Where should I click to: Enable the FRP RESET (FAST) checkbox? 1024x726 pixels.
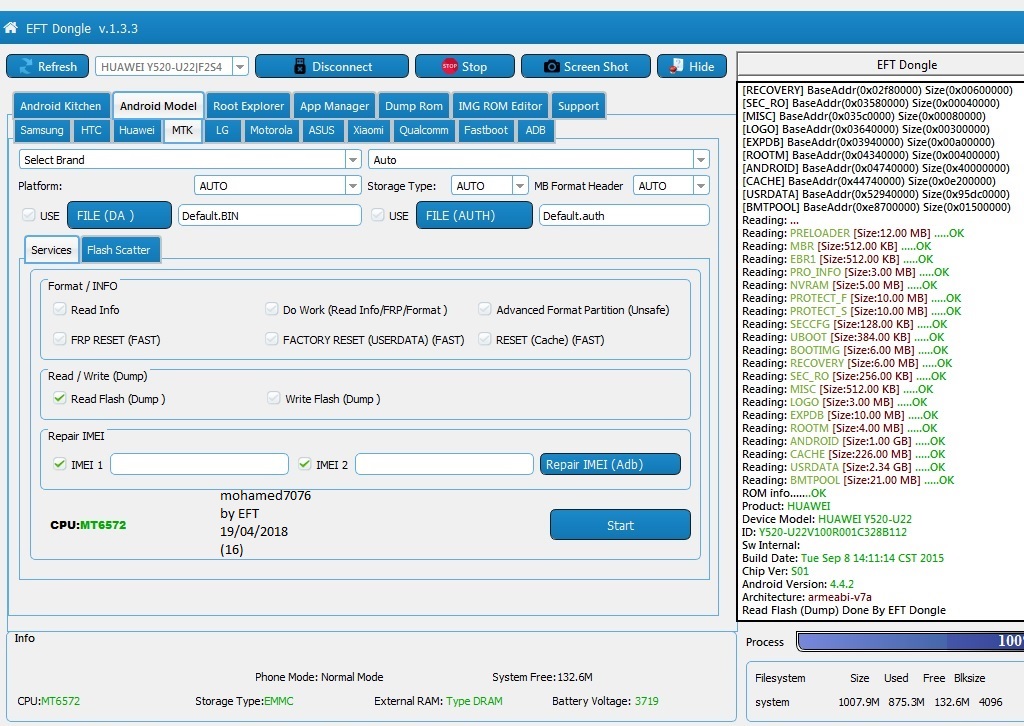pyautogui.click(x=59, y=339)
